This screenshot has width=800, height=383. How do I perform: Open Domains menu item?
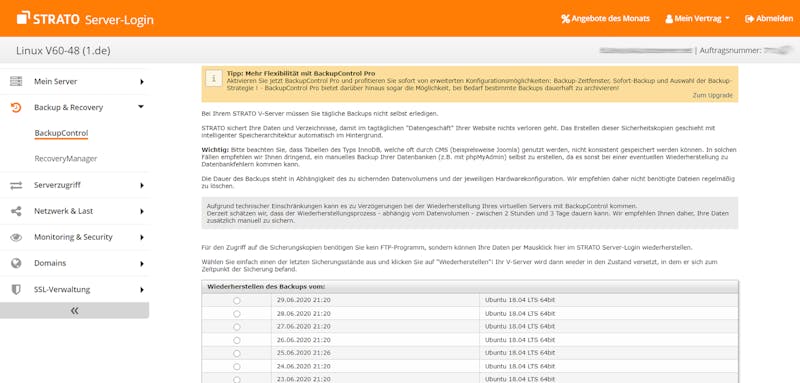[50, 263]
